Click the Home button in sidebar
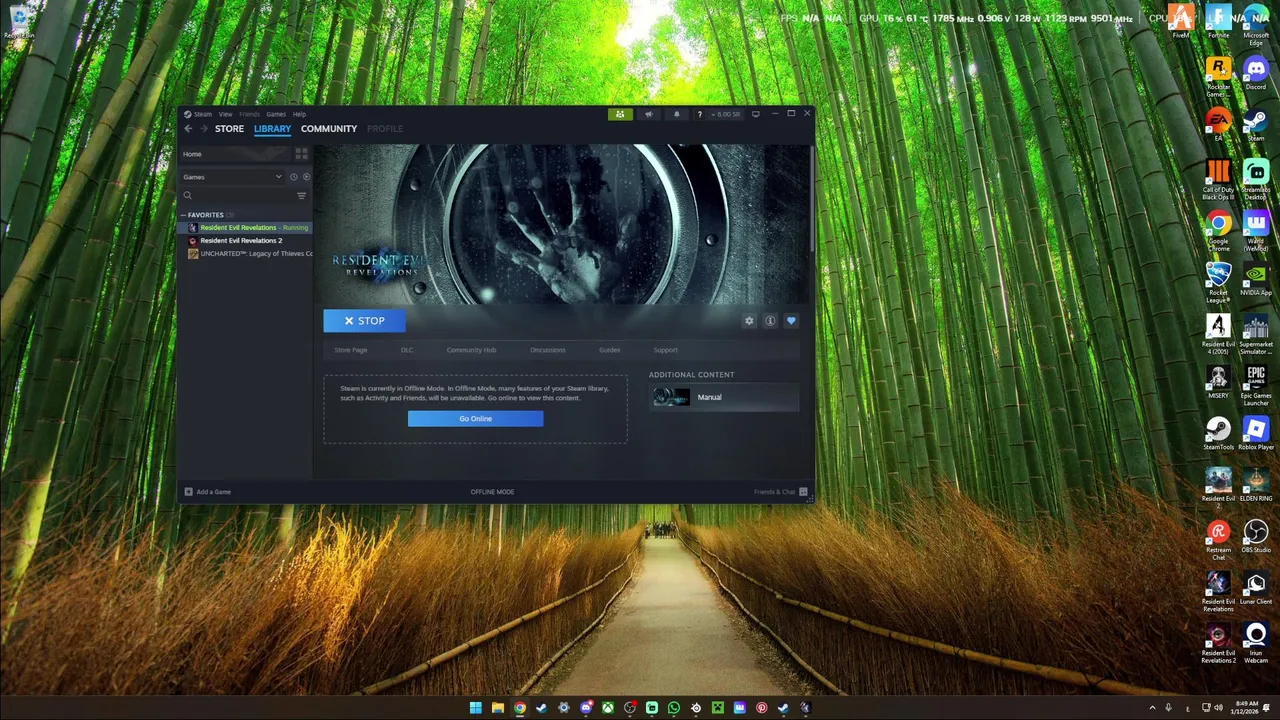 pyautogui.click(x=235, y=154)
